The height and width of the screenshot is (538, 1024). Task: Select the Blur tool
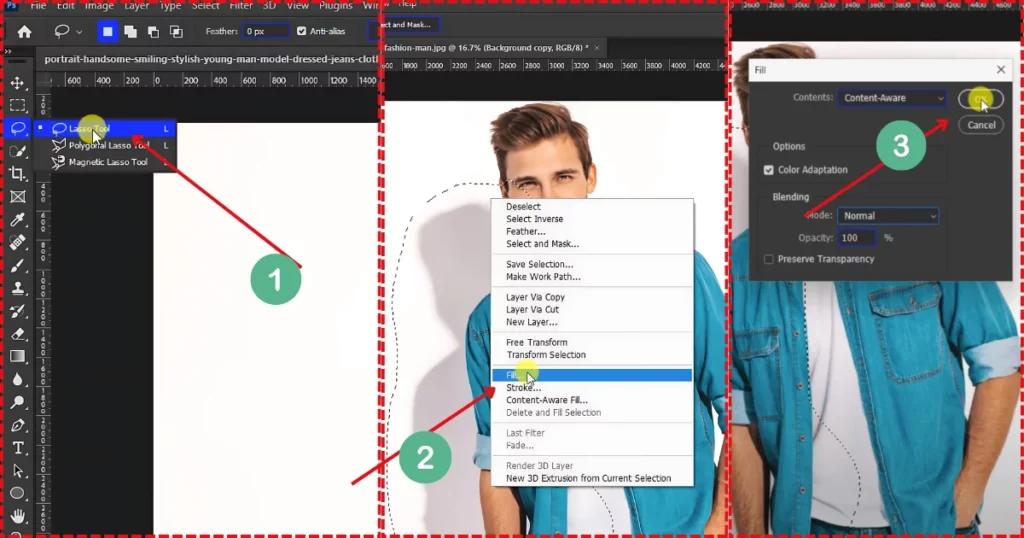(18, 379)
